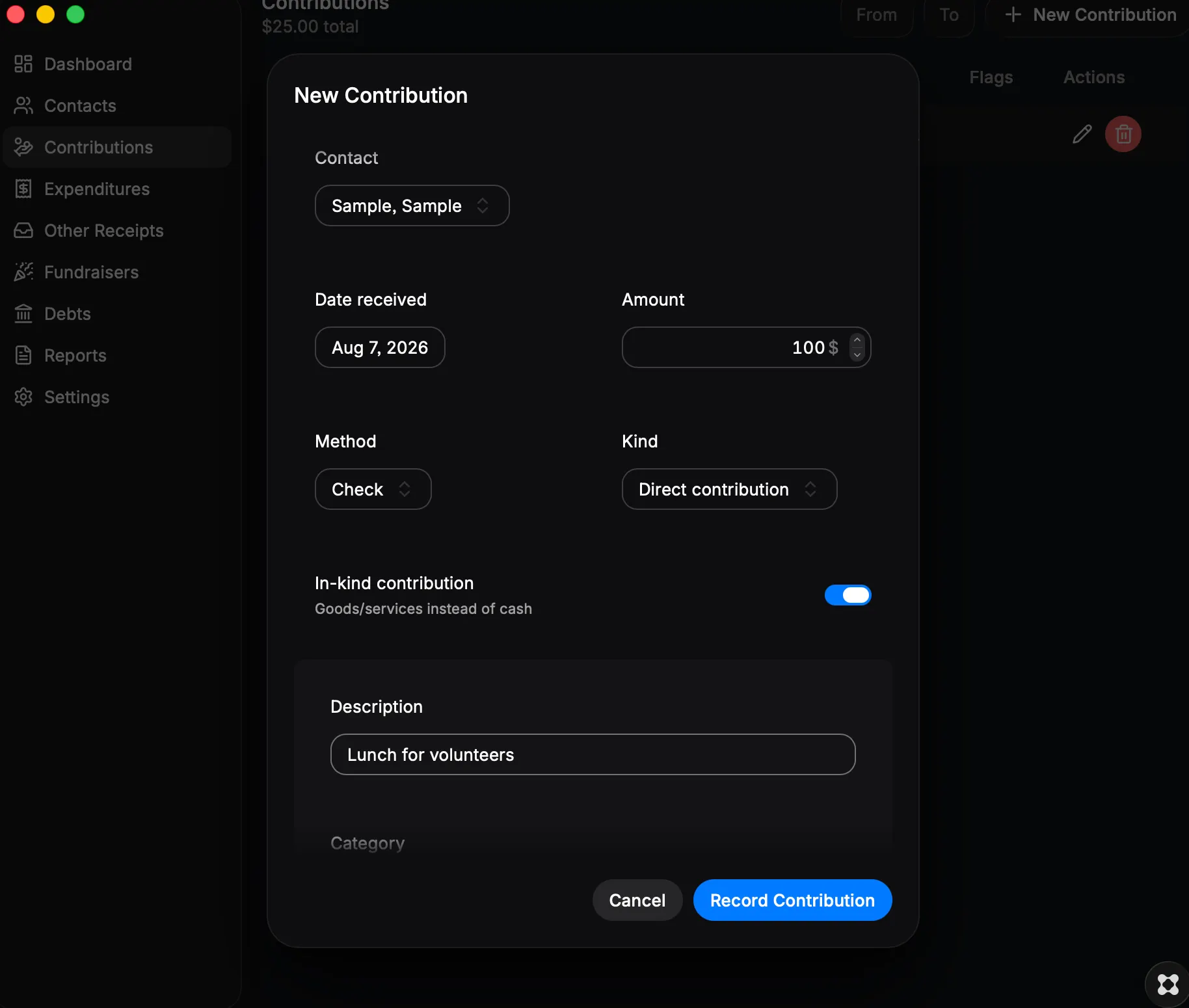The width and height of the screenshot is (1189, 1008).
Task: Open the Date received picker Aug 7, 2026
Action: click(x=380, y=347)
